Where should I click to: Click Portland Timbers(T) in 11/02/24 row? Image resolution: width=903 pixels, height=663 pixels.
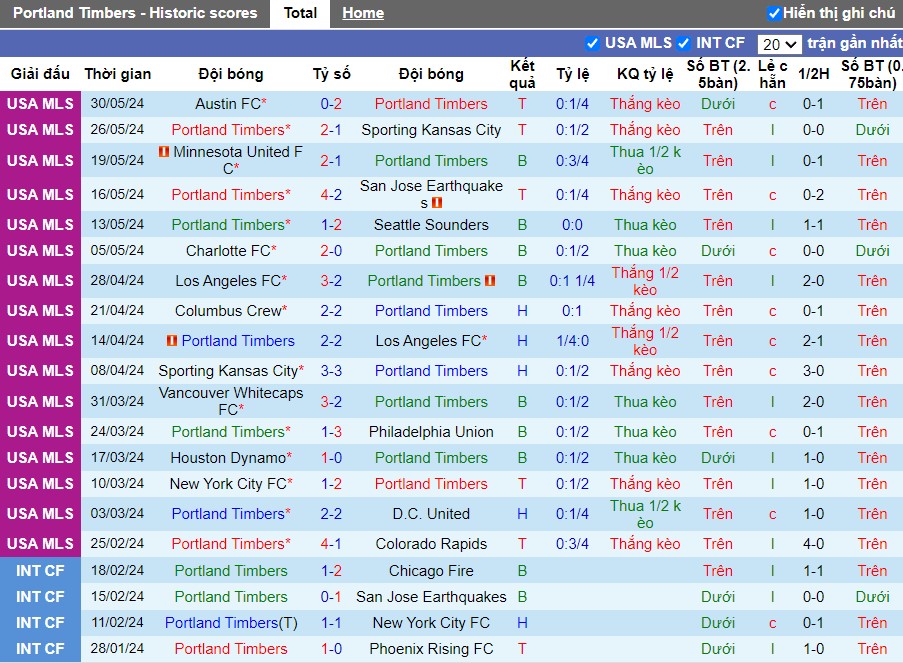click(231, 623)
